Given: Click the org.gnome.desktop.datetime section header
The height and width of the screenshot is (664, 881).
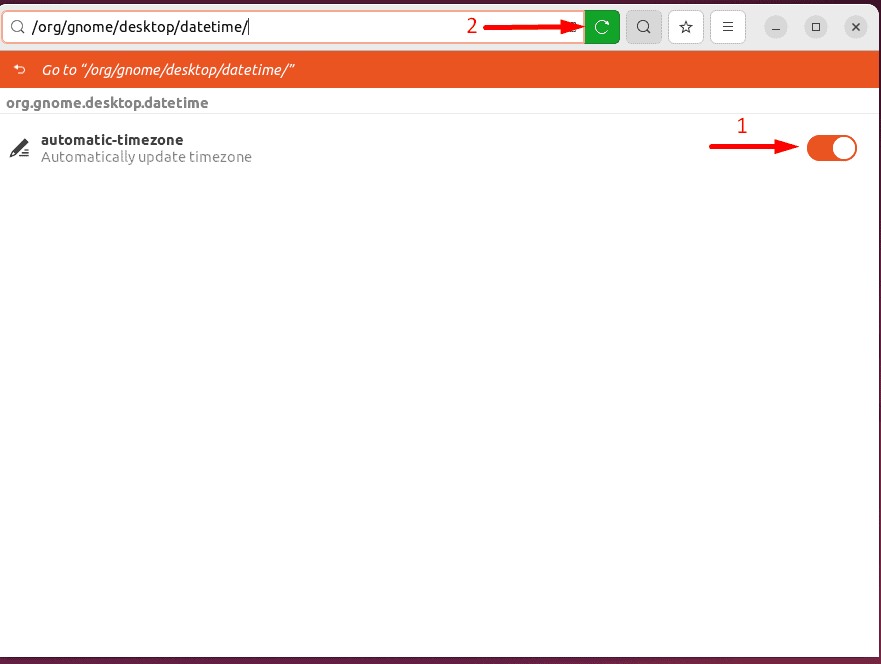Looking at the screenshot, I should (106, 102).
